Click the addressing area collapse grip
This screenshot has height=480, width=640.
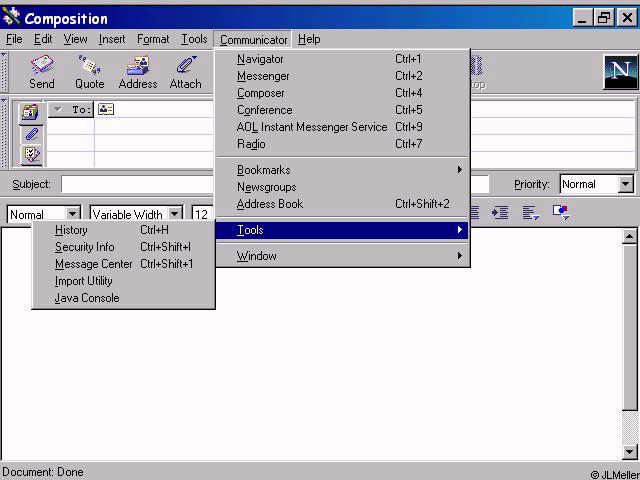(4, 133)
